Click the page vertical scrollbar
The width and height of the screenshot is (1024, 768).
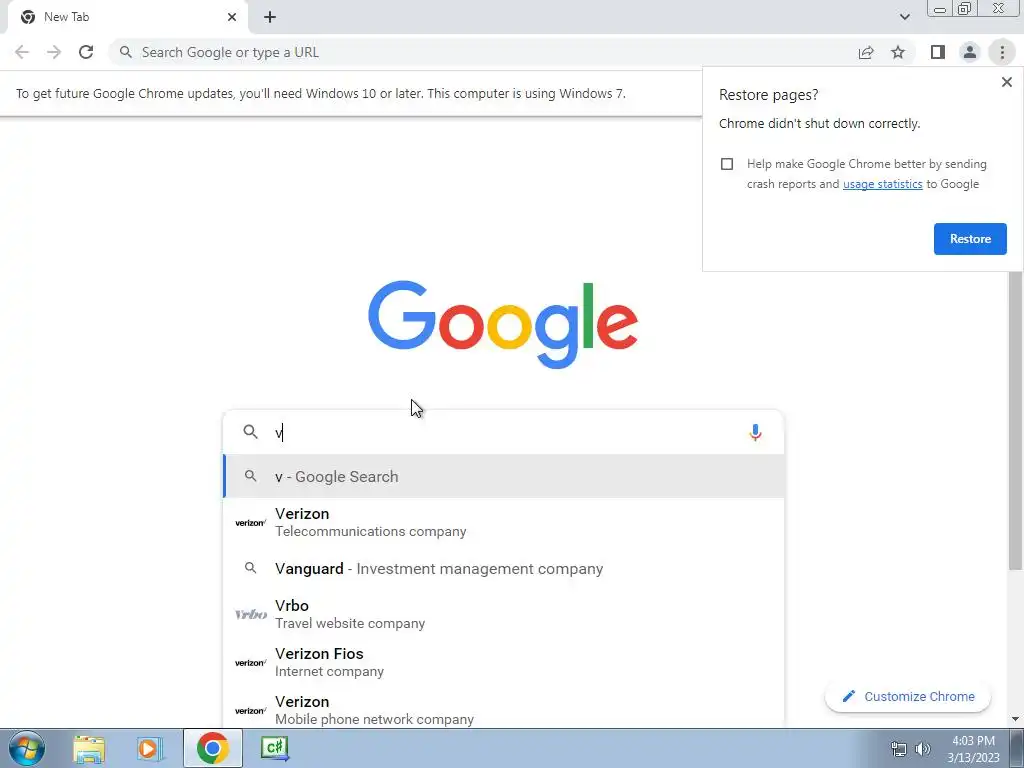1015,418
